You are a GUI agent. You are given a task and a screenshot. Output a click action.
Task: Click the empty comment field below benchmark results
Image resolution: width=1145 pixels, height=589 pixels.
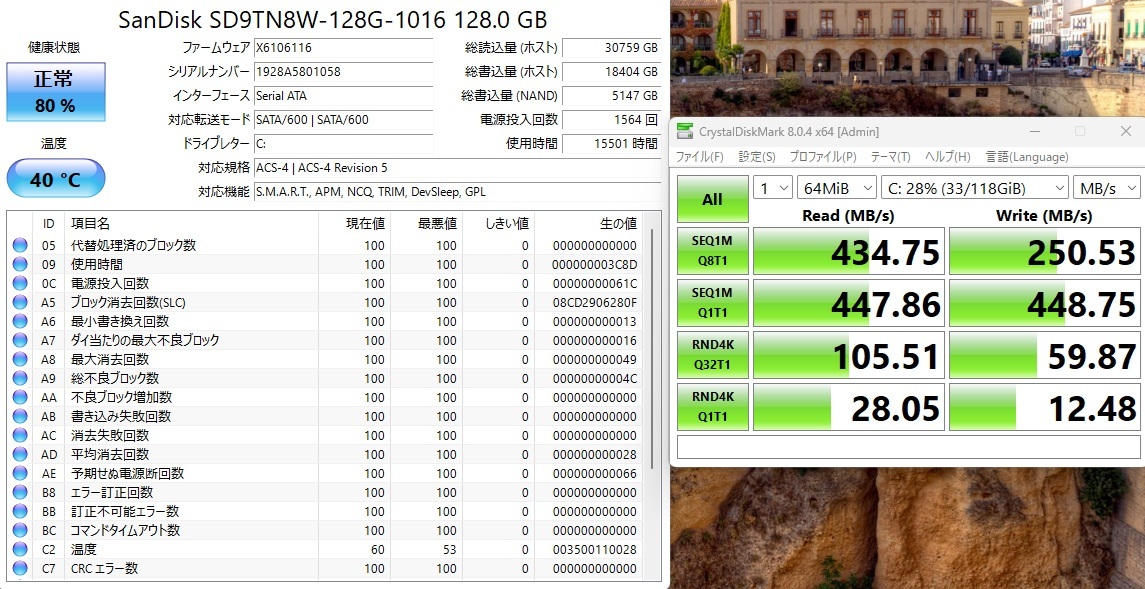909,447
